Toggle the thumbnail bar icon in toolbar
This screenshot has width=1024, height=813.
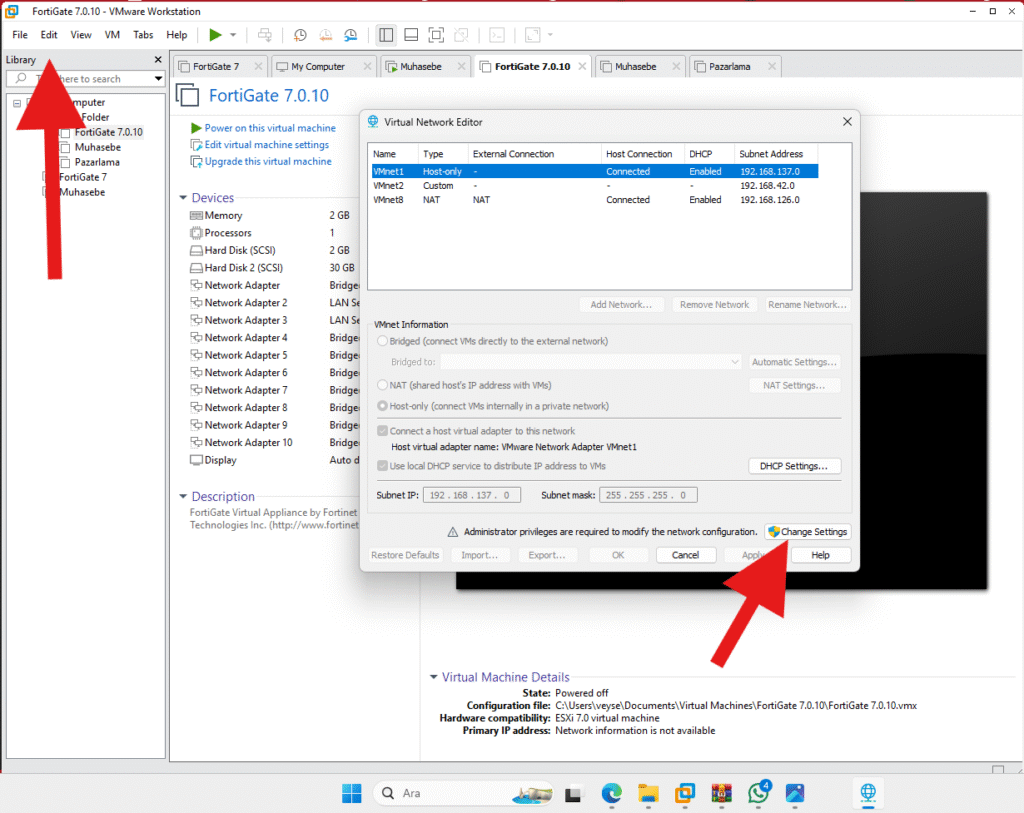tap(411, 35)
